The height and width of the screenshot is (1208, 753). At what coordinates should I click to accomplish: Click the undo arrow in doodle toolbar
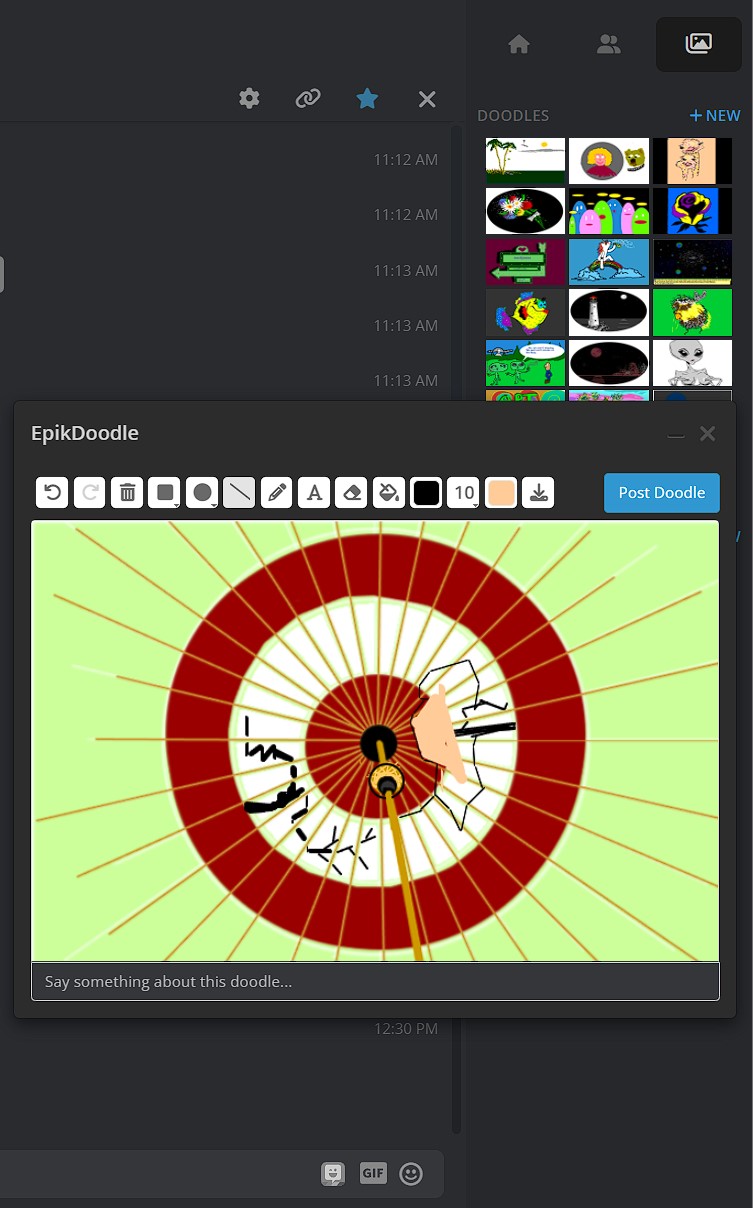[52, 492]
